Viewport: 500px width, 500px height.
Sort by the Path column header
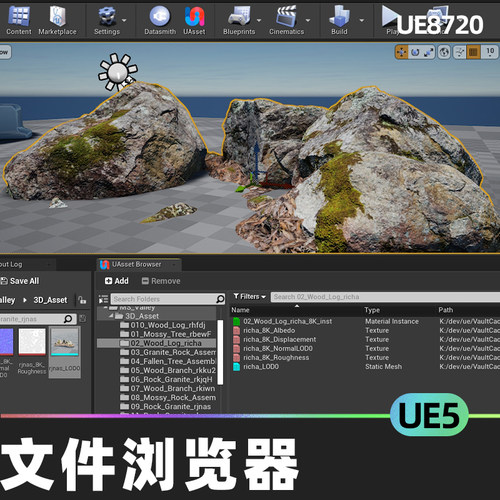[446, 310]
